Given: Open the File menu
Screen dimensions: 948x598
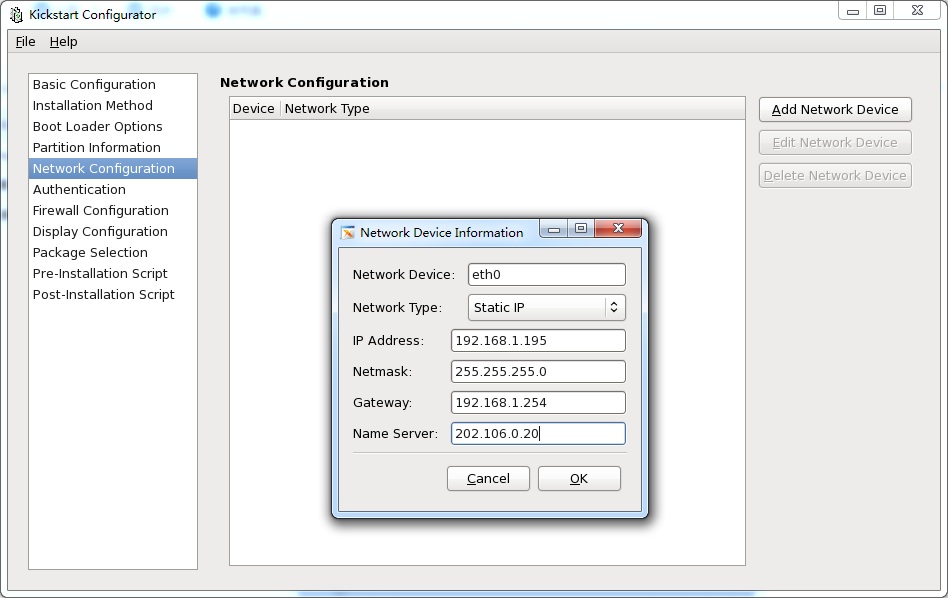Looking at the screenshot, I should 25,42.
